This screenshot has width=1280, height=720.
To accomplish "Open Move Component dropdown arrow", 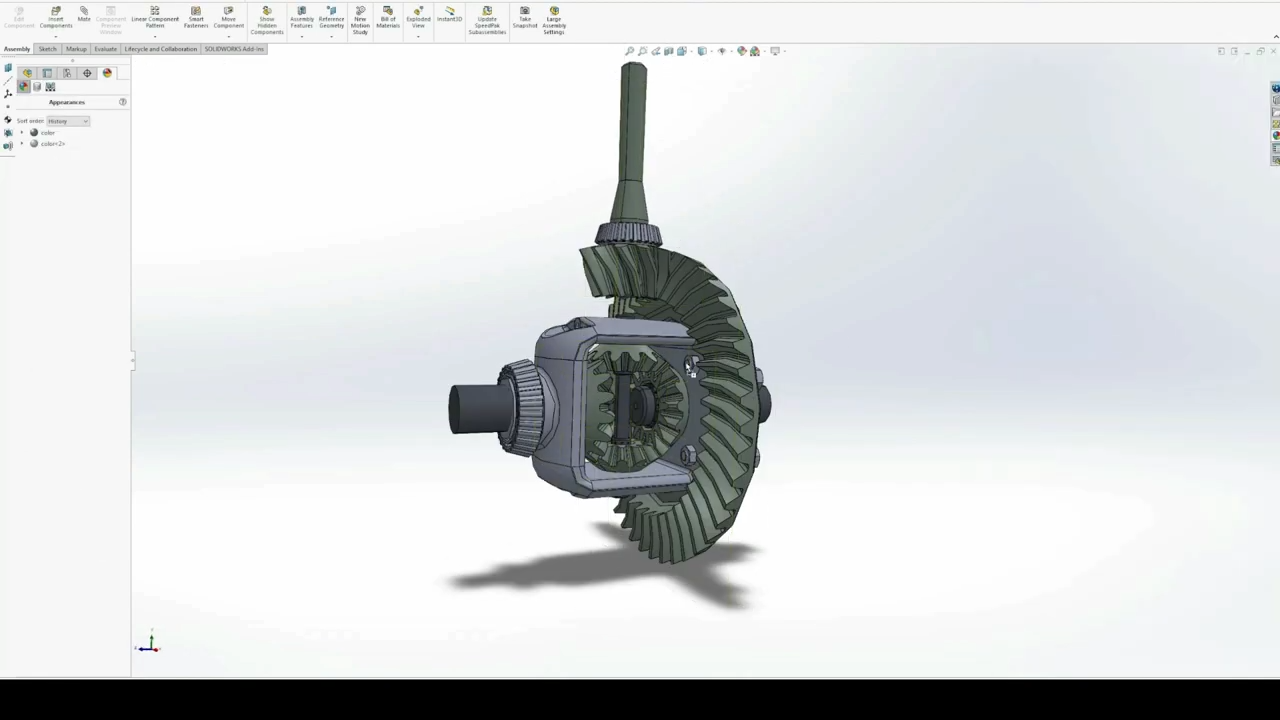I will [228, 35].
